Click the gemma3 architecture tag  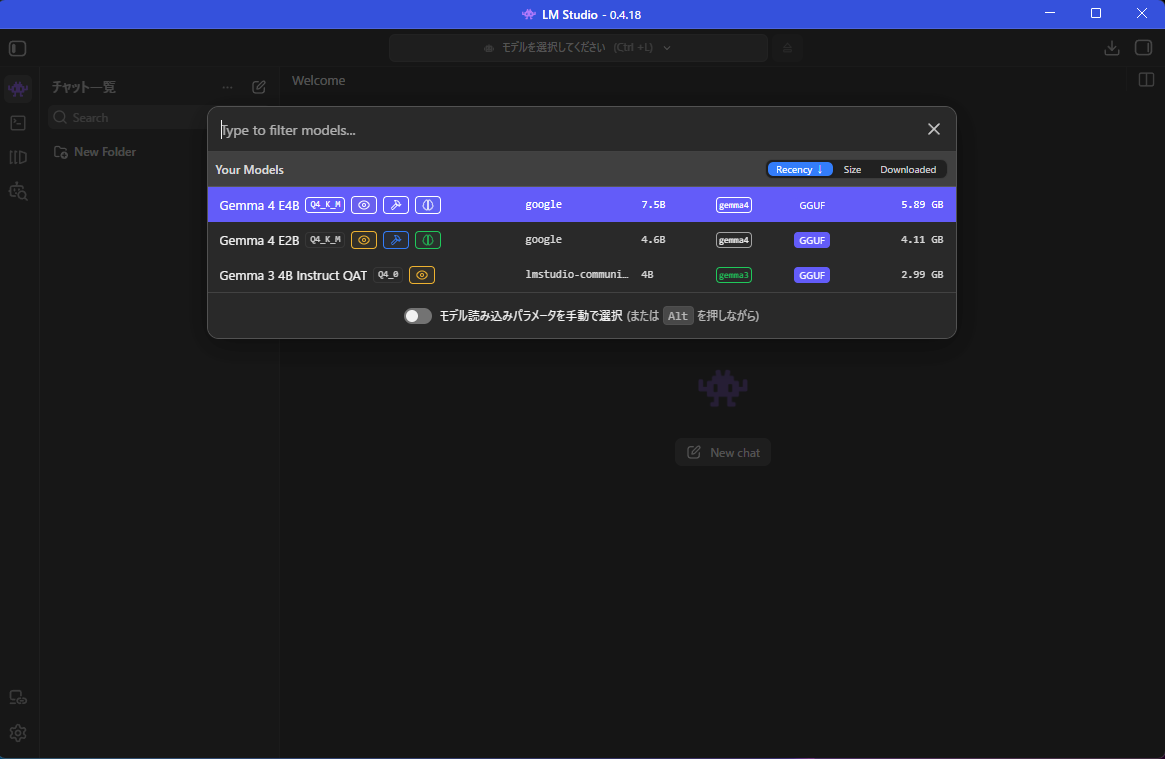tap(733, 275)
